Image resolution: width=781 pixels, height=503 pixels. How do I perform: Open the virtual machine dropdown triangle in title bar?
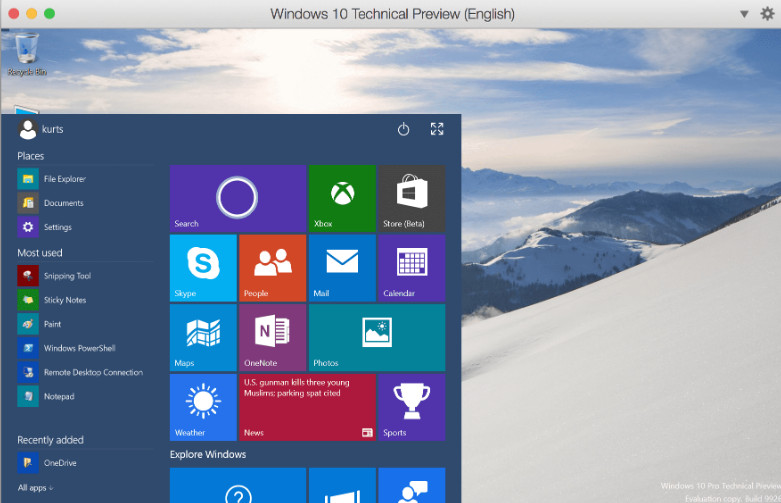[744, 14]
